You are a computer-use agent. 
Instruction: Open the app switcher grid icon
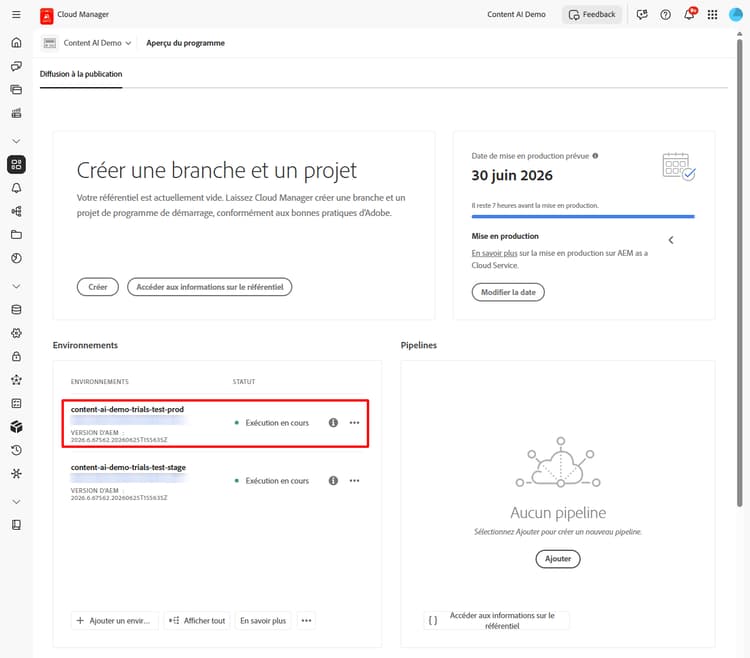click(x=712, y=15)
